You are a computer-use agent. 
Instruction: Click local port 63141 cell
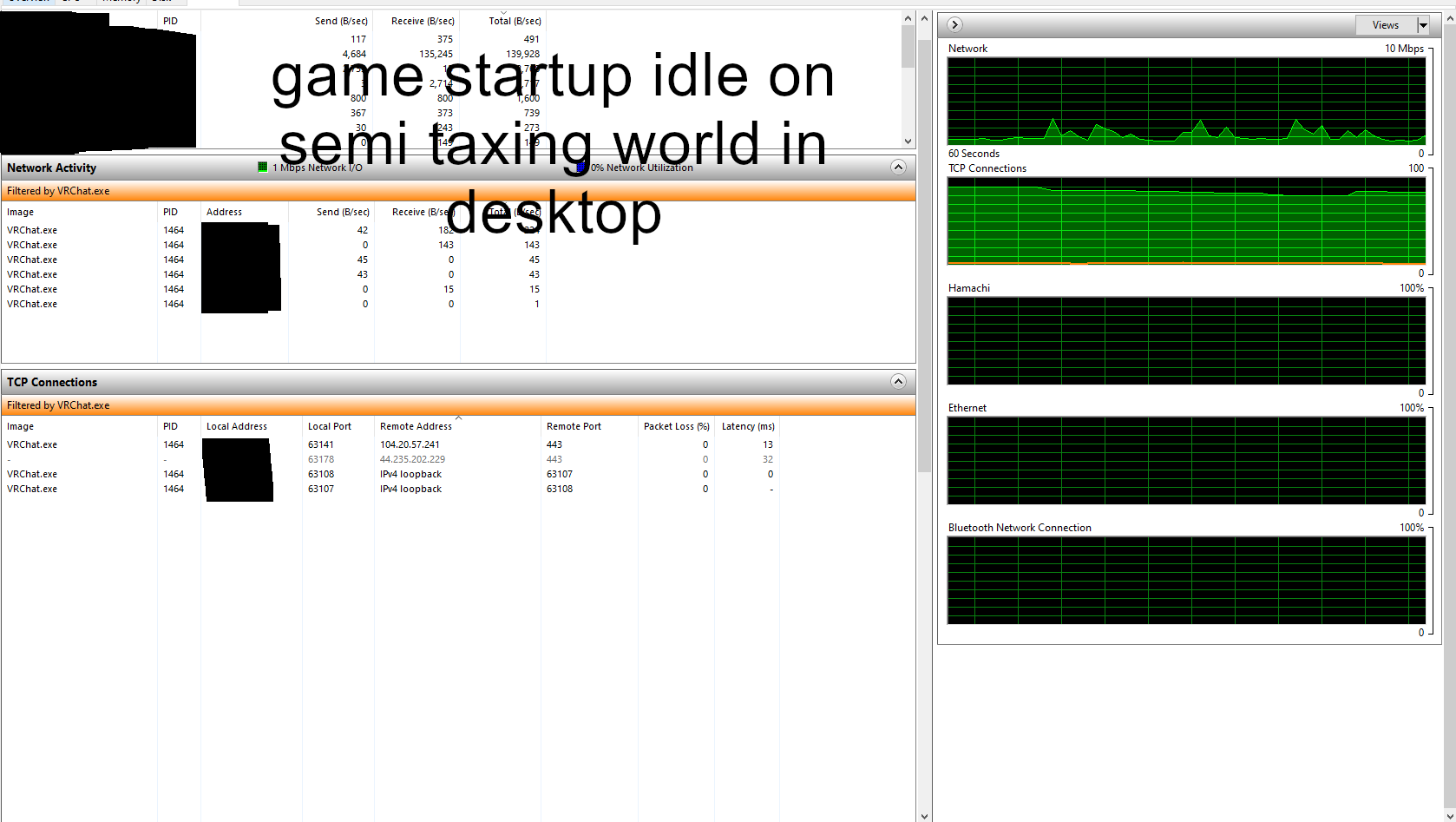coord(321,444)
